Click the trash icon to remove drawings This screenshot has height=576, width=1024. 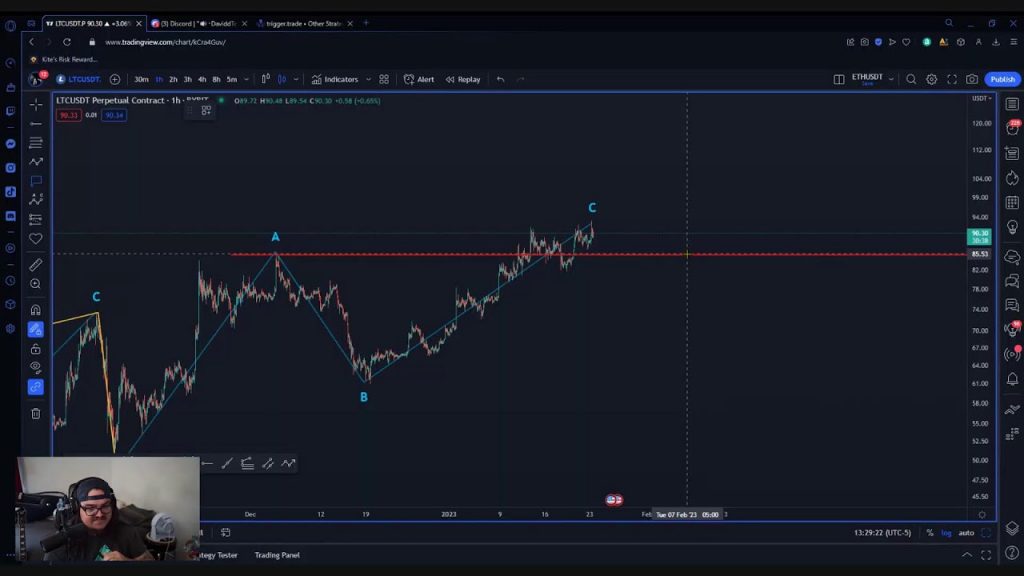click(36, 413)
